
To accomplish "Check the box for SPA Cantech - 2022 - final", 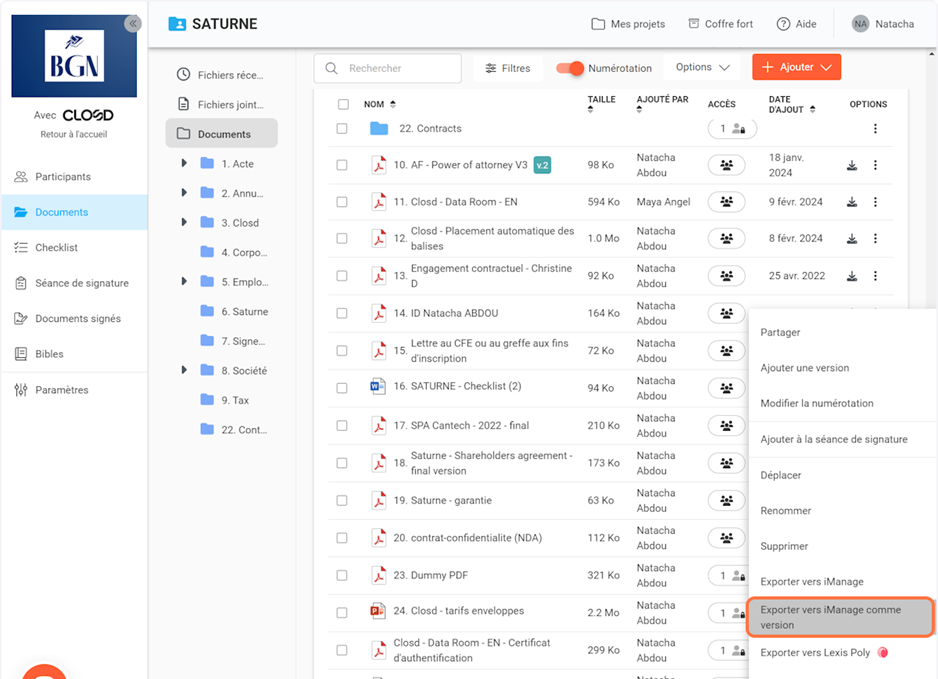I will (x=342, y=426).
